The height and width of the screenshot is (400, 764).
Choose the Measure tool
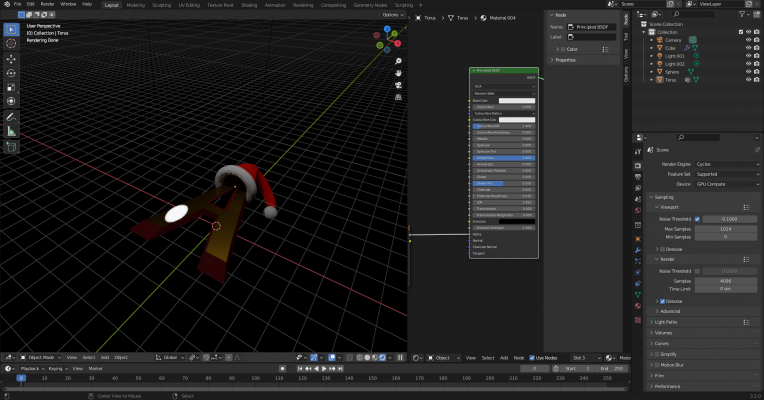[x=11, y=131]
